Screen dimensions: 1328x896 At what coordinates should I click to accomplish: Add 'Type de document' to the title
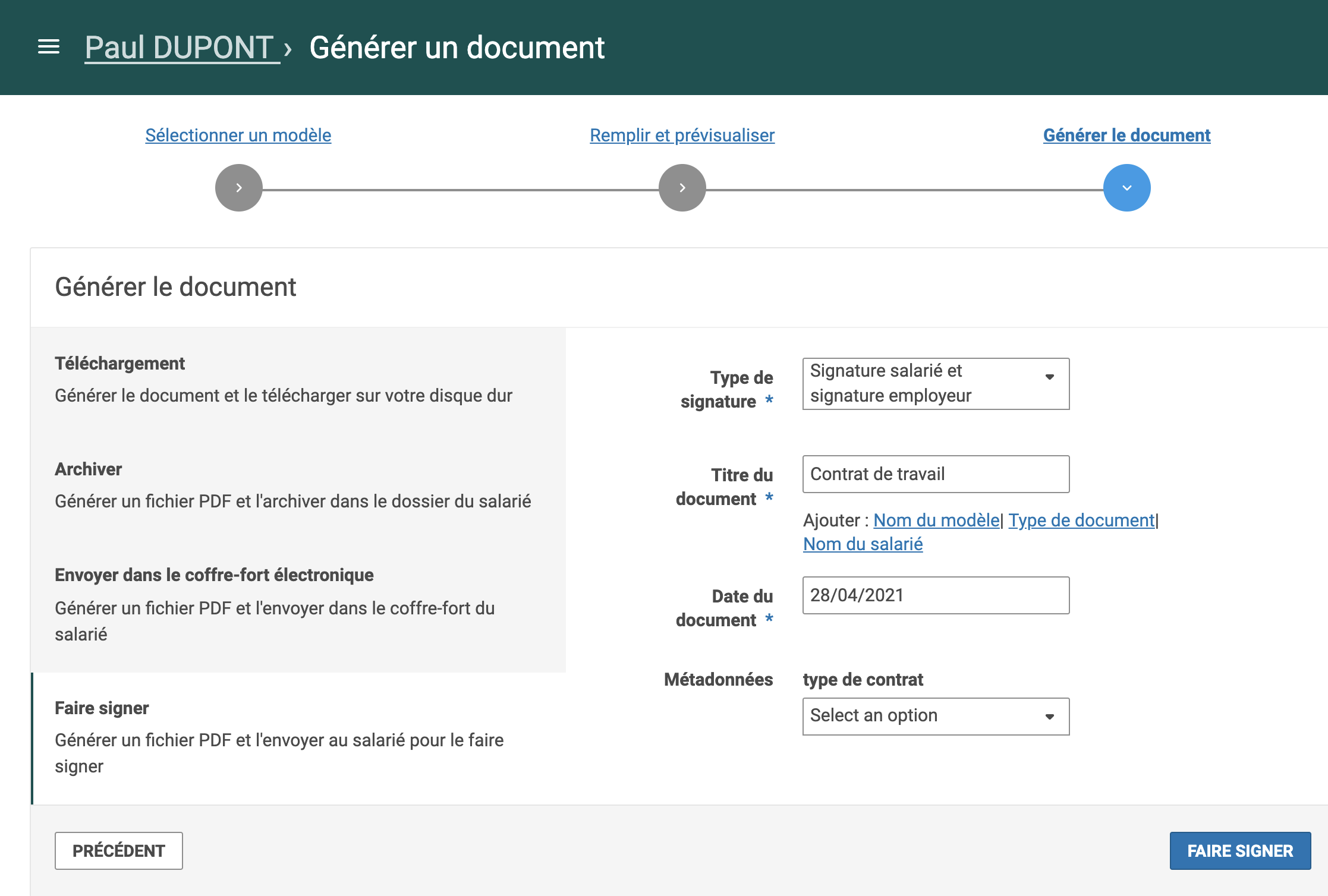[x=1081, y=520]
